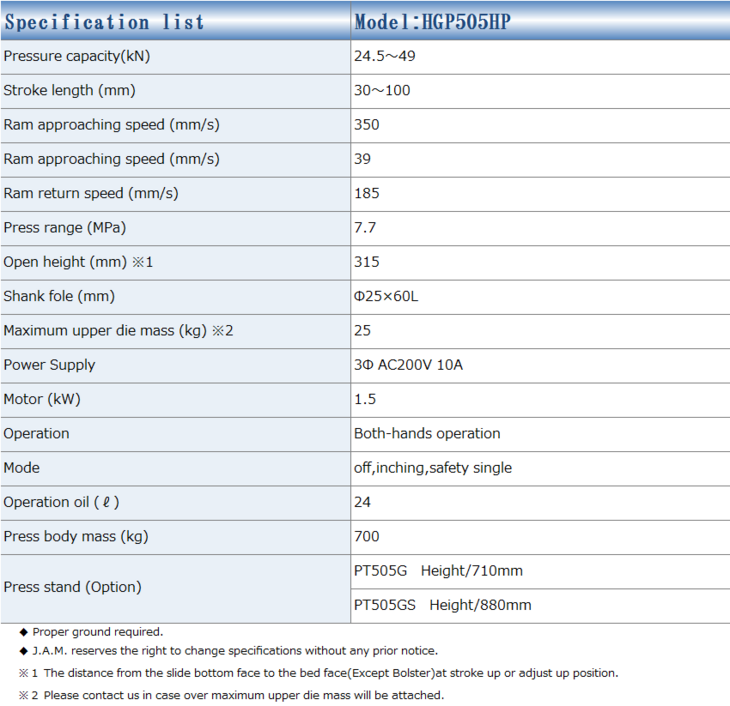Viewport: 730px width, 706px height.
Task: Select the Both-hands operation value
Action: 427,433
